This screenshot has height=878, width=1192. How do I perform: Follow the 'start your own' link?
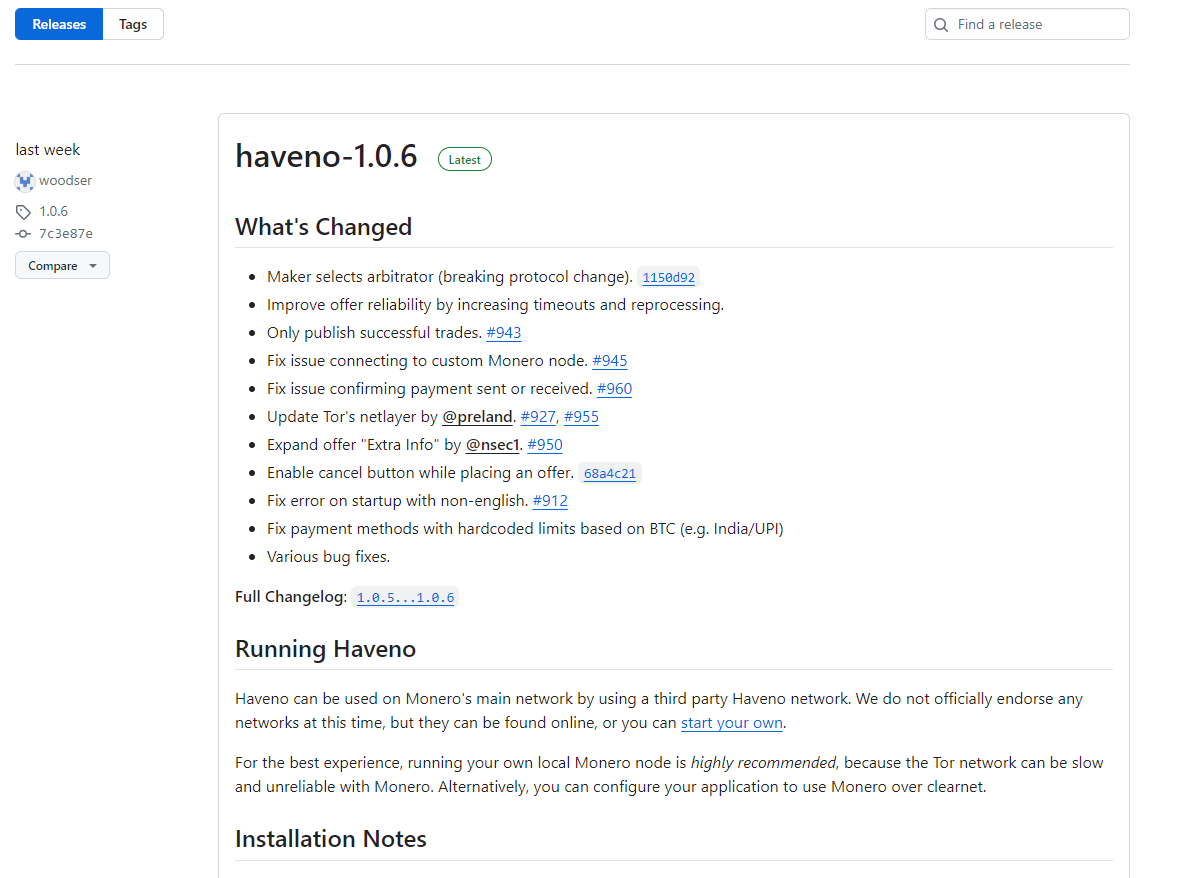[x=732, y=723]
